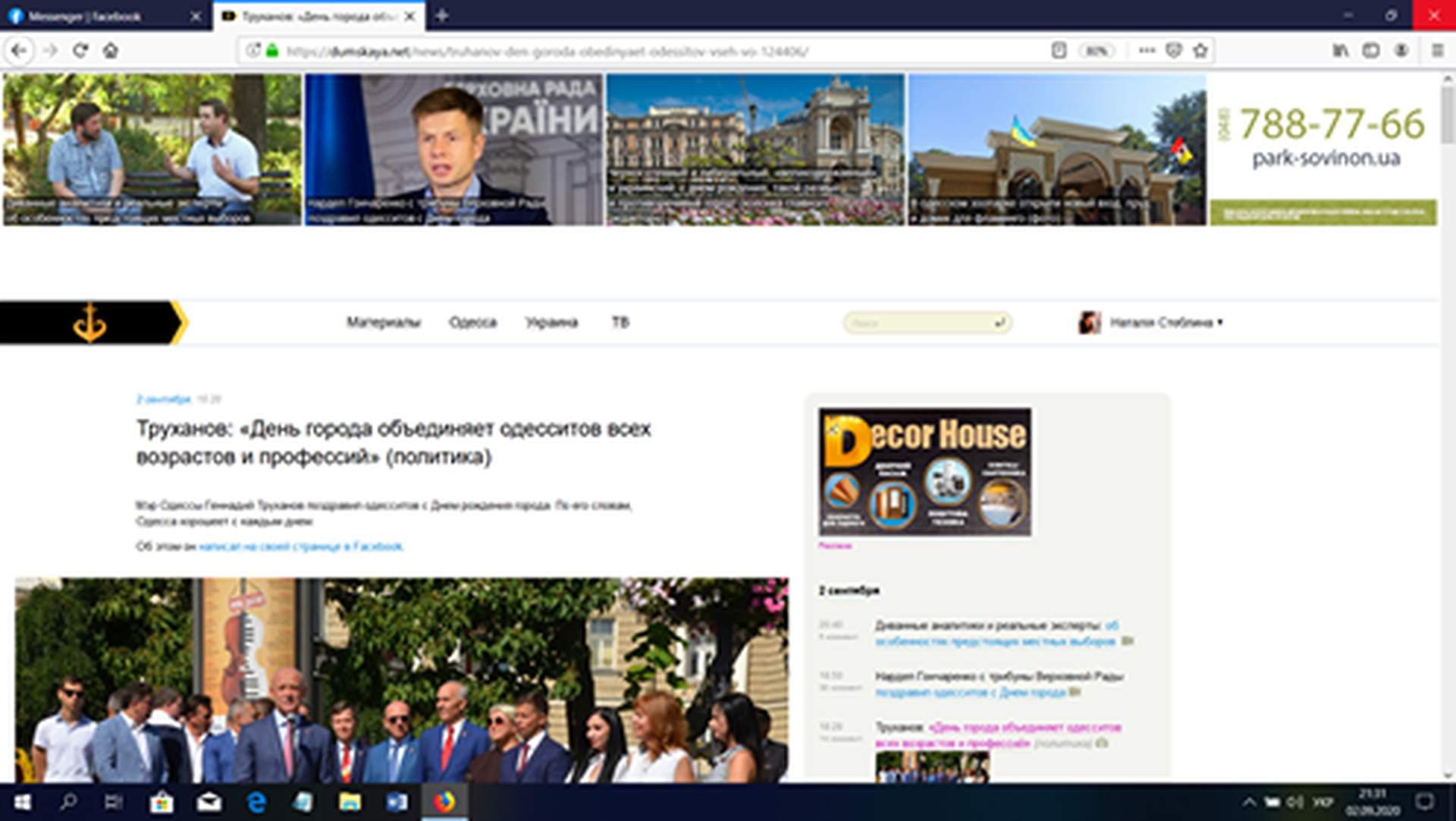Viewport: 1456px width, 821px height.
Task: Open Материалы menu item
Action: (384, 322)
